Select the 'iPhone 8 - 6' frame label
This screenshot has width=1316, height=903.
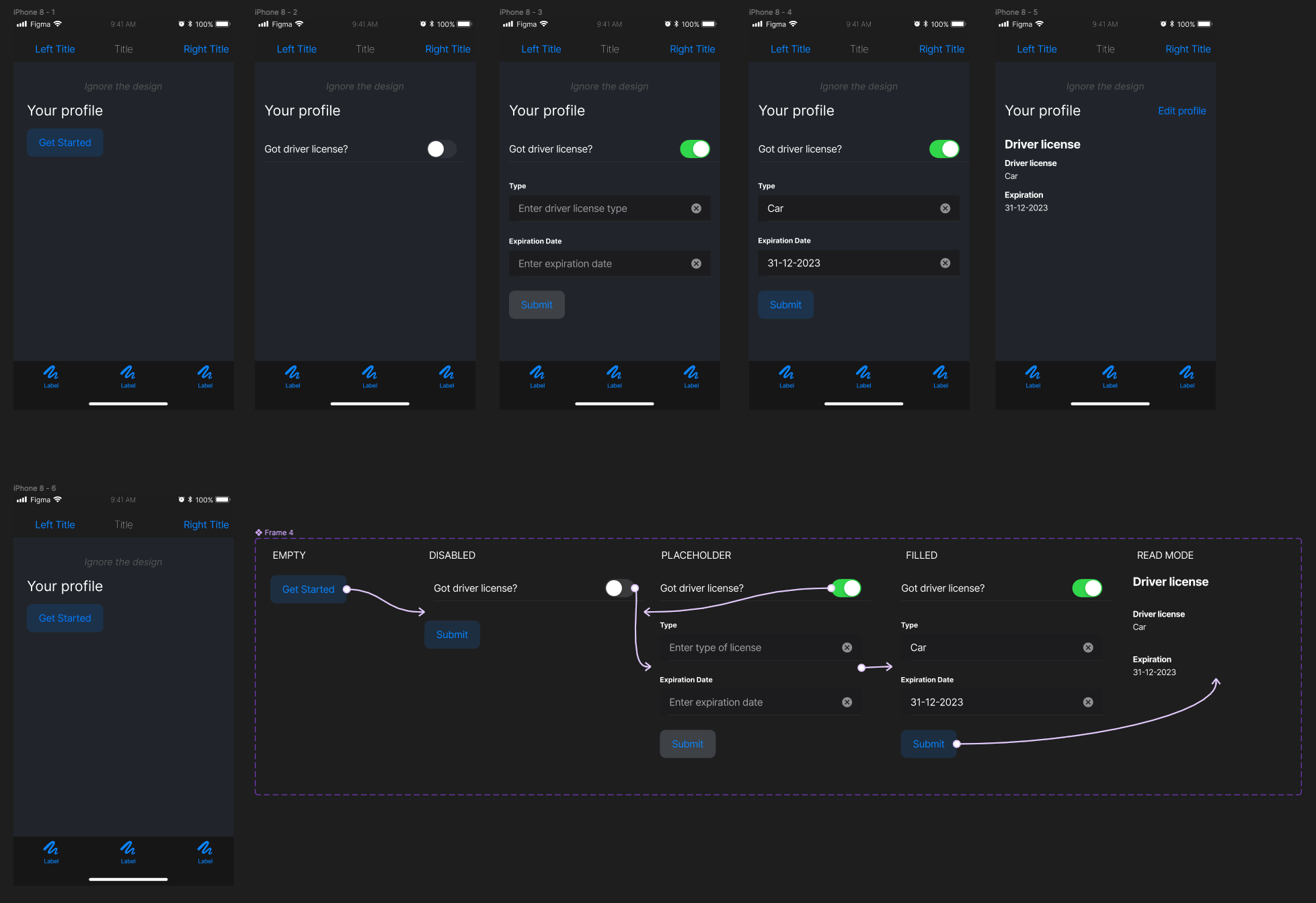34,488
